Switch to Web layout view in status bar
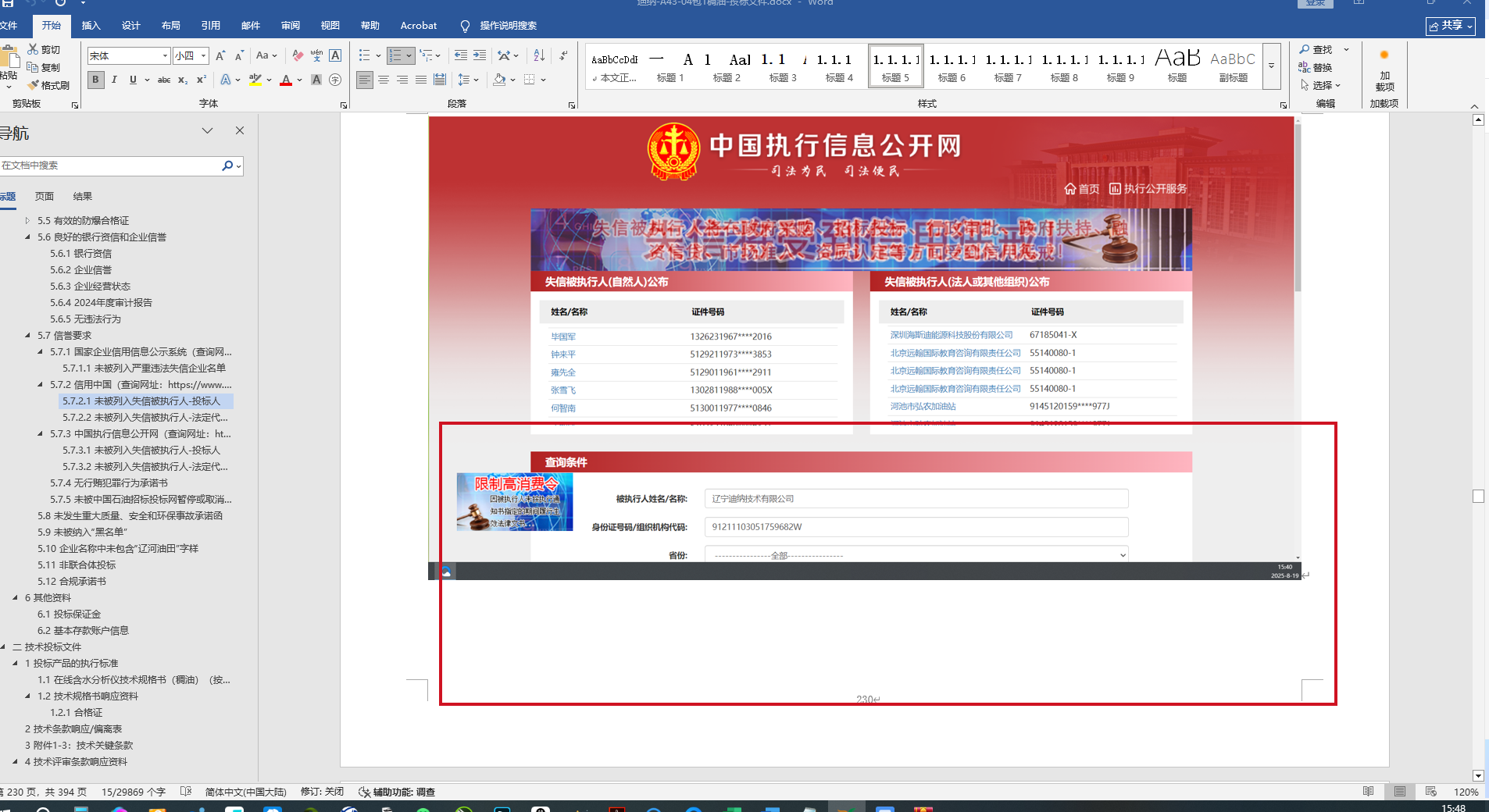The height and width of the screenshot is (812, 1489). (x=1431, y=792)
